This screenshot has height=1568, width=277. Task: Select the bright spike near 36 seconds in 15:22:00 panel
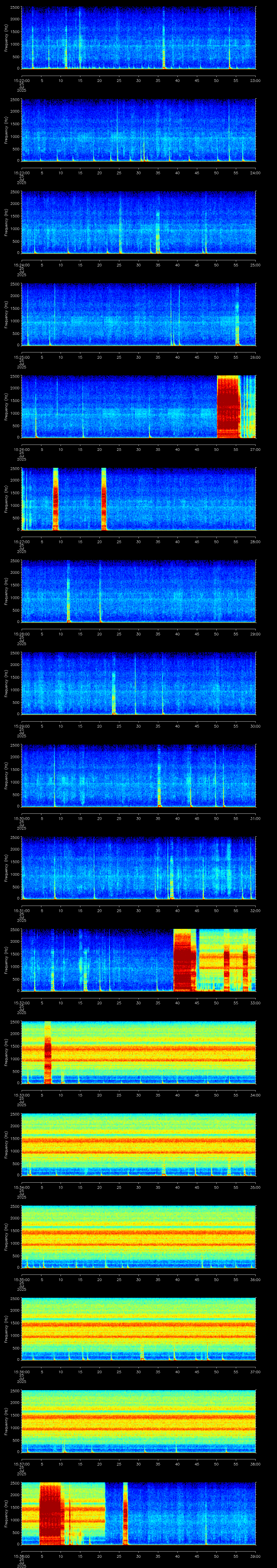164,38
